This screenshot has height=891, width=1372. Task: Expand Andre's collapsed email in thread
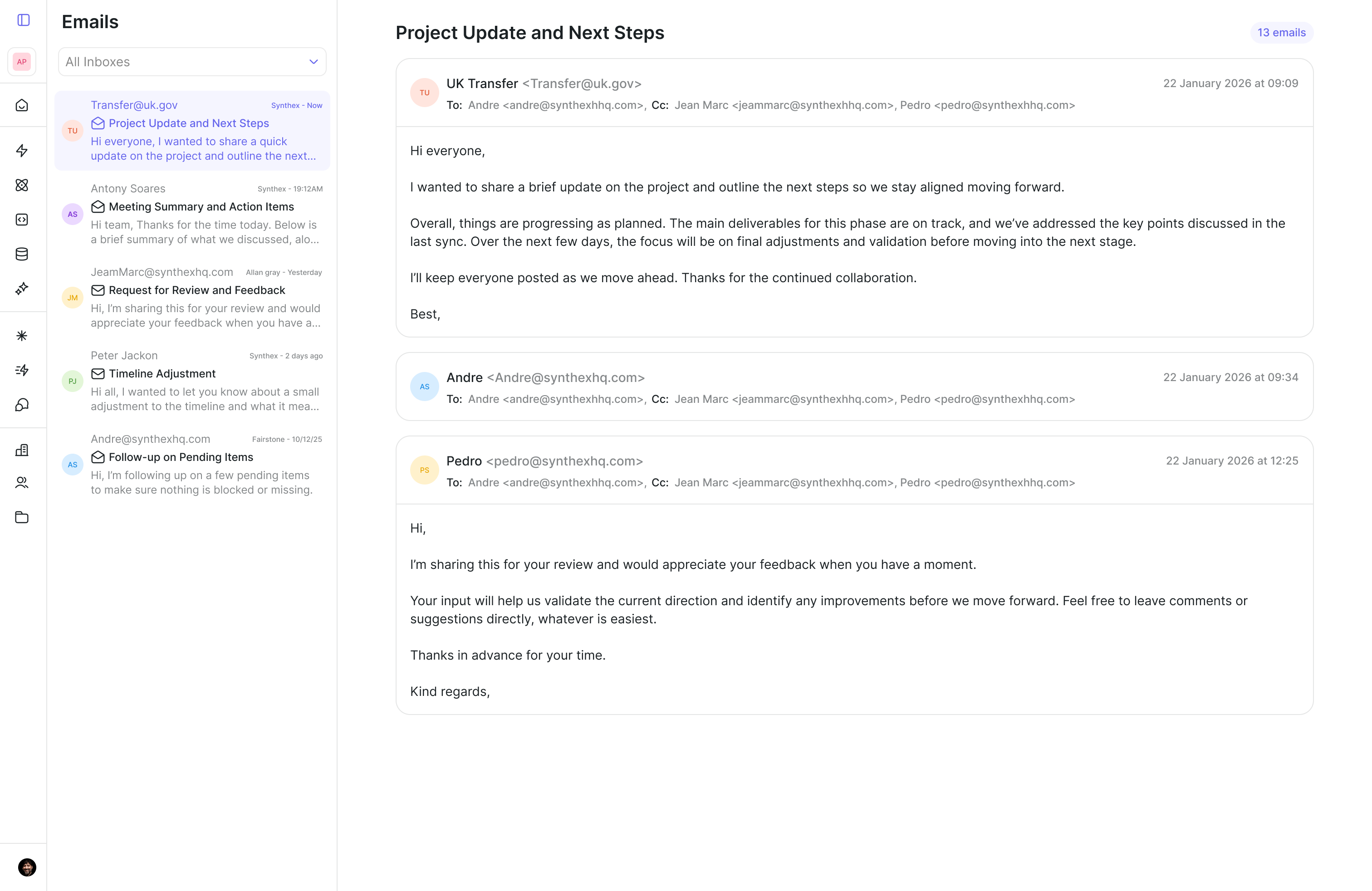click(854, 387)
